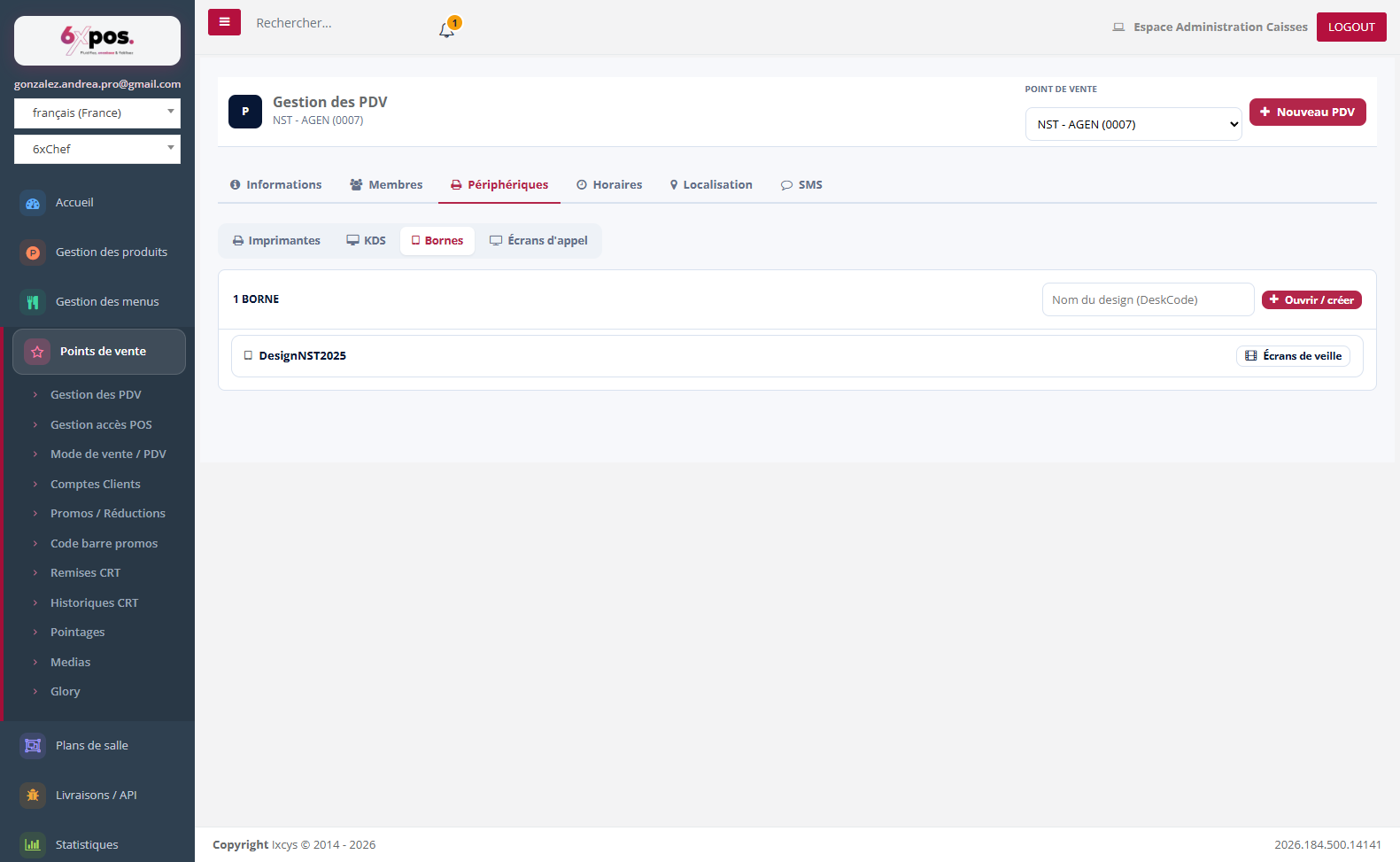Switch to the Membres tab
This screenshot has width=1400, height=862.
[x=386, y=185]
